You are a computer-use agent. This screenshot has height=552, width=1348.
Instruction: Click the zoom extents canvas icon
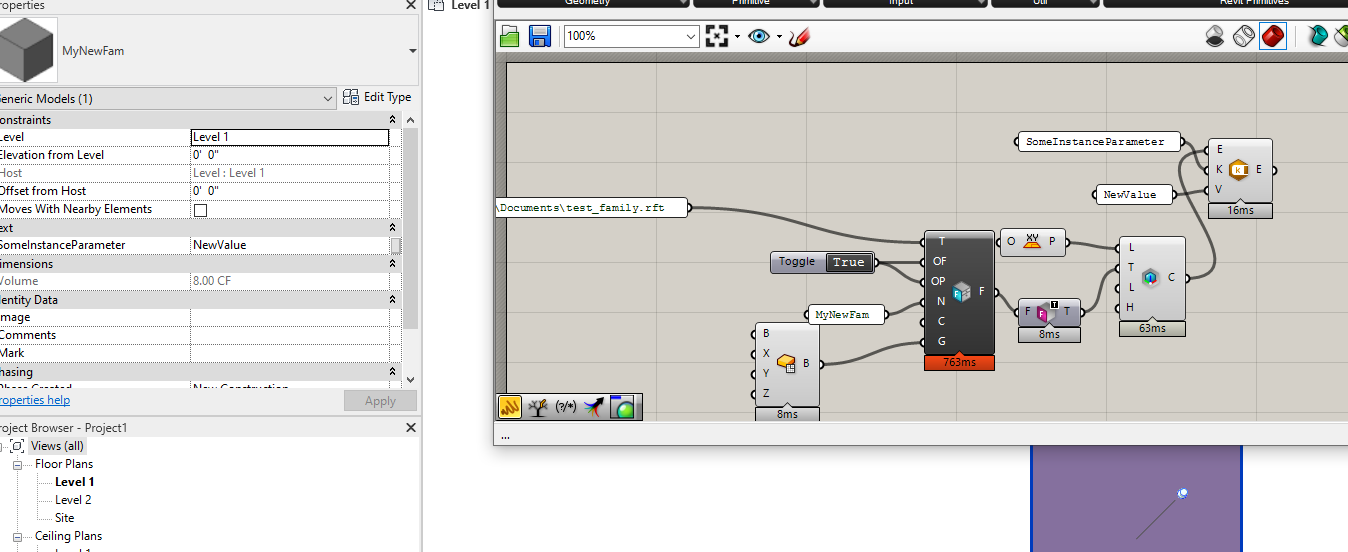pos(716,36)
